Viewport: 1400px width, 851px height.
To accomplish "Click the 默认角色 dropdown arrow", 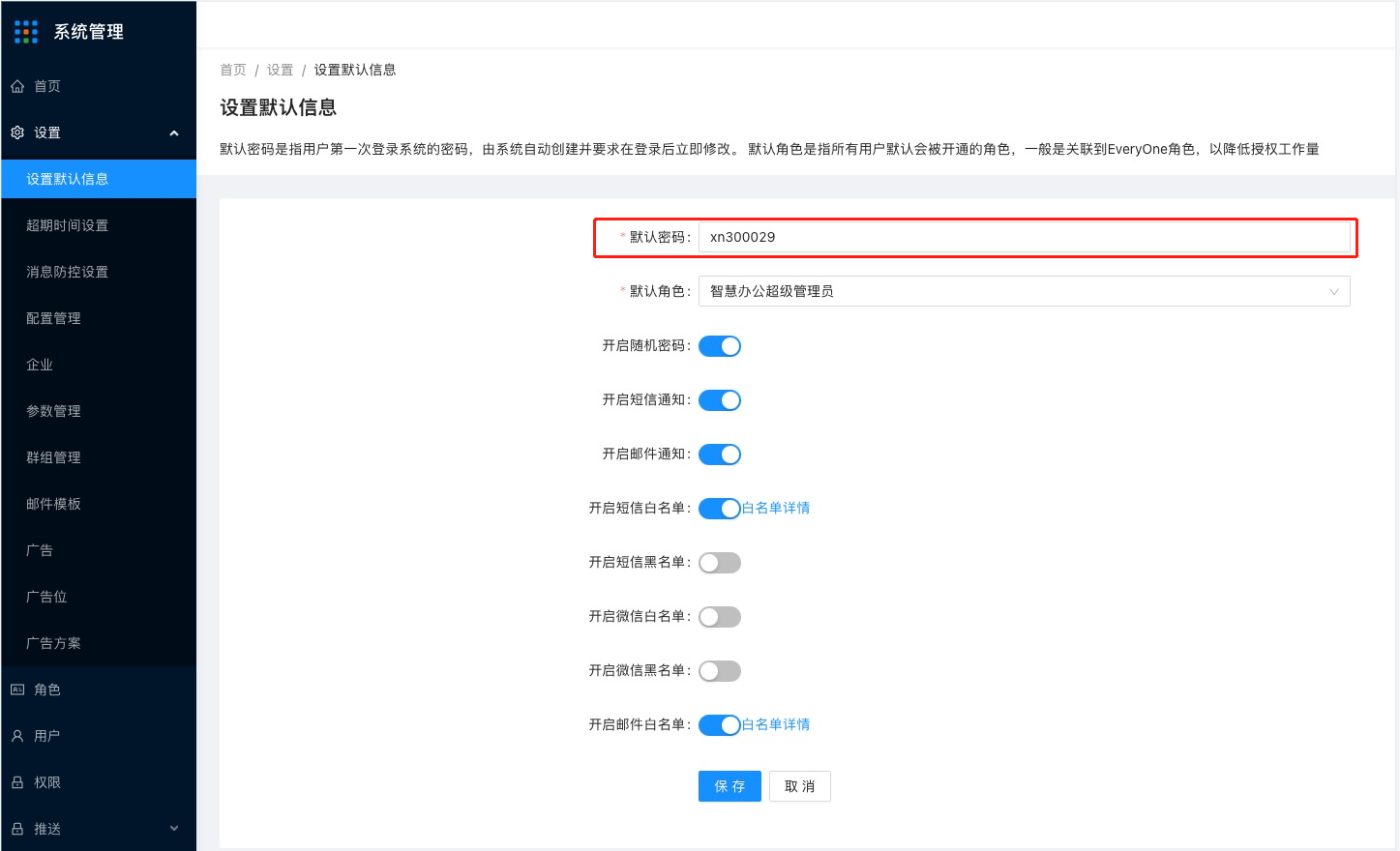I will [1333, 292].
